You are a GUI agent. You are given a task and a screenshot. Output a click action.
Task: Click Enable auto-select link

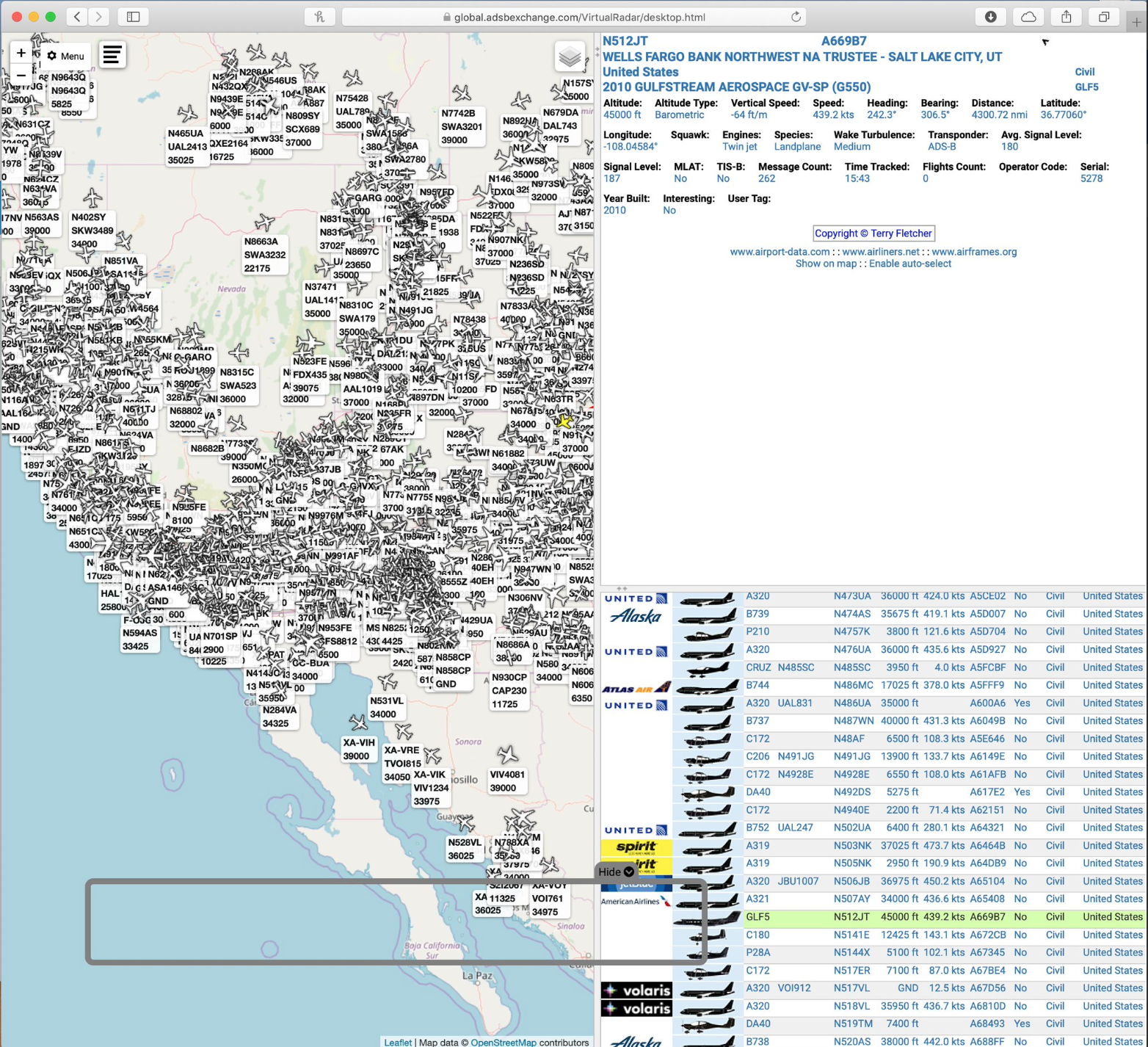(910, 264)
